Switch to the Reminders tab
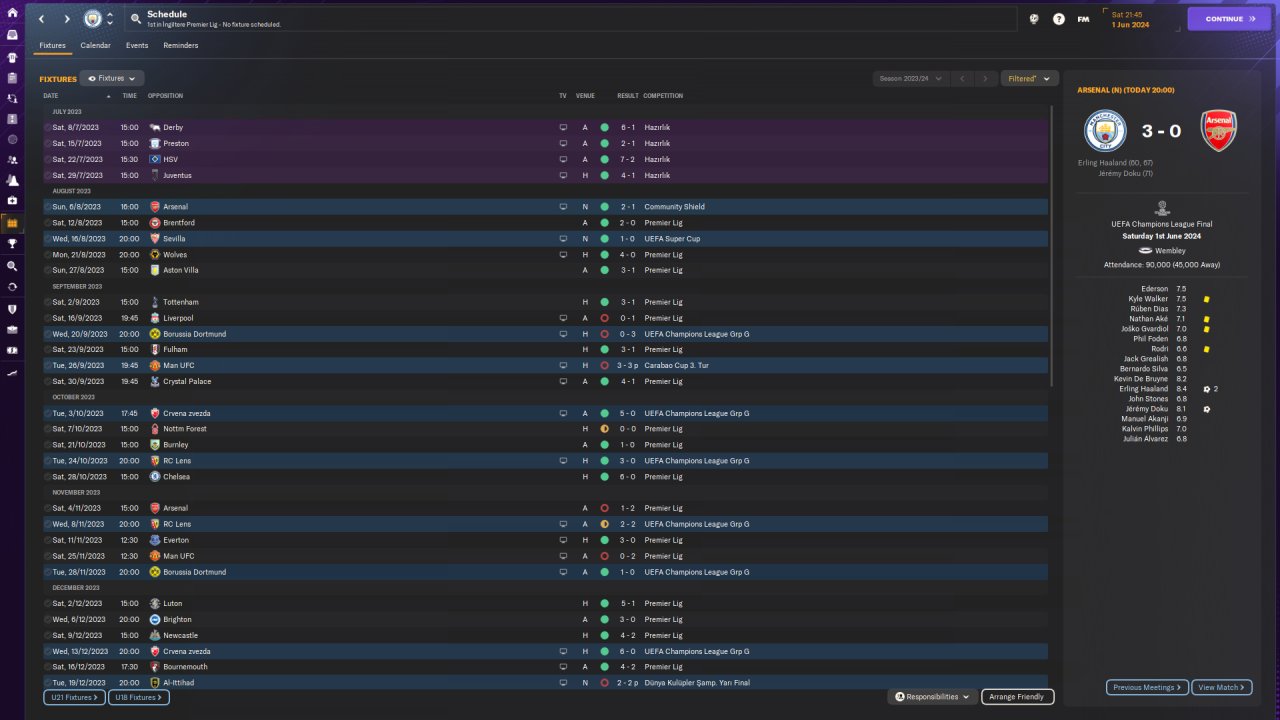The image size is (1280, 720). pyautogui.click(x=181, y=46)
